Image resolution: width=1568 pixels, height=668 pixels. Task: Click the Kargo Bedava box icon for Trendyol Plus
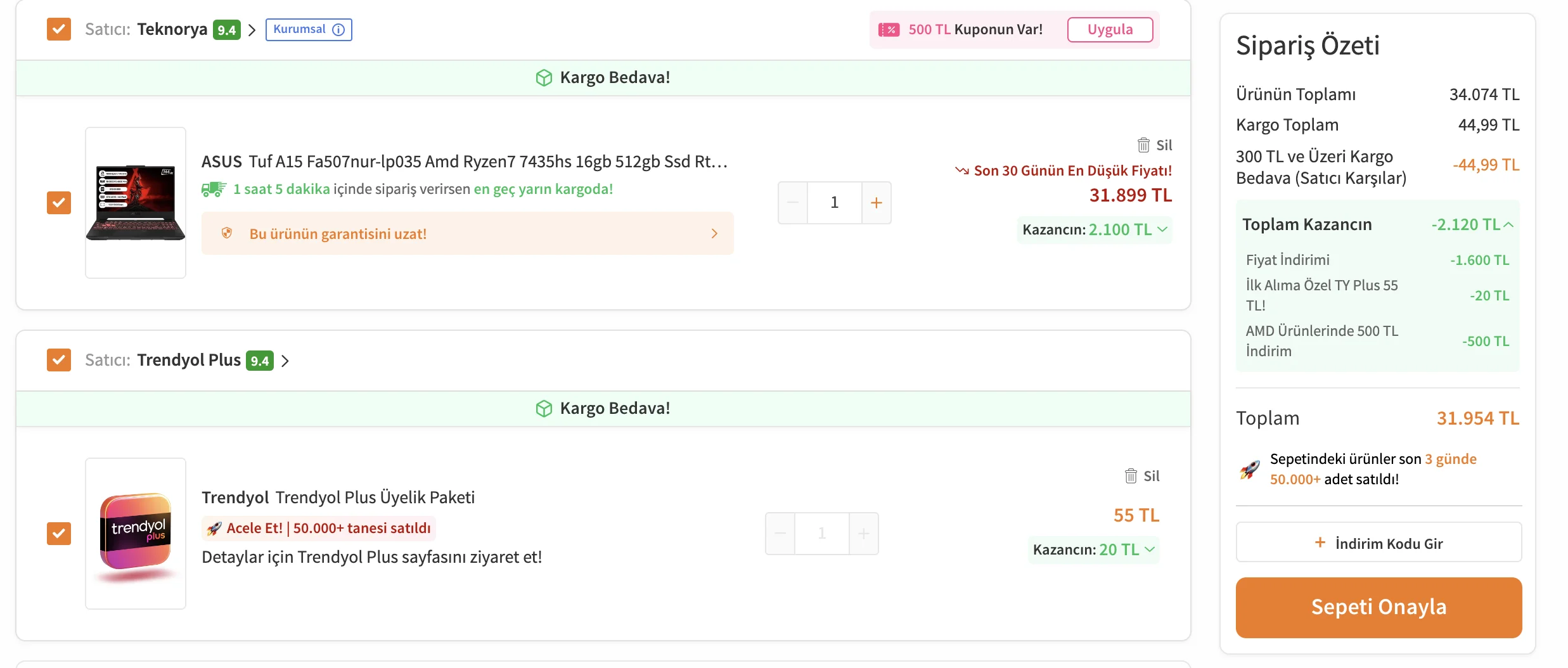[x=544, y=409]
